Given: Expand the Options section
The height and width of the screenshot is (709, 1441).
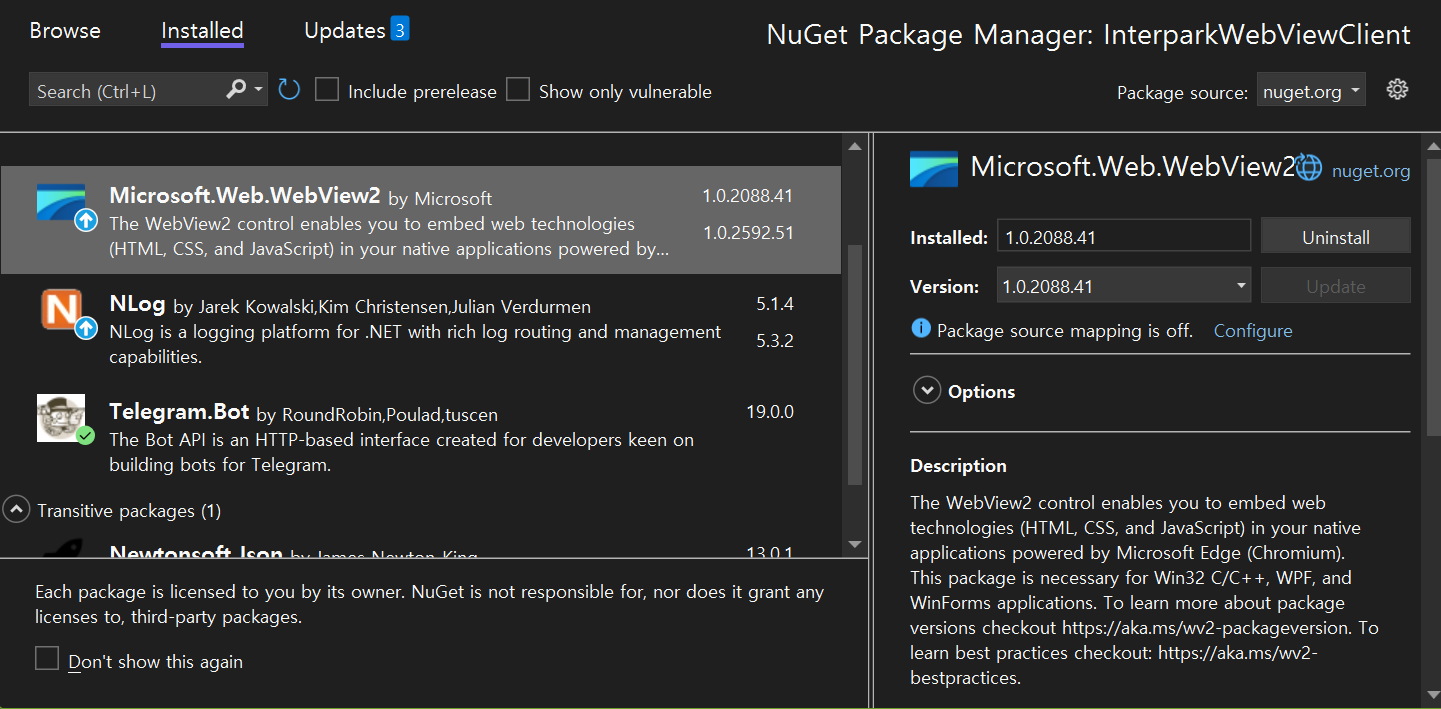Looking at the screenshot, I should (x=927, y=391).
